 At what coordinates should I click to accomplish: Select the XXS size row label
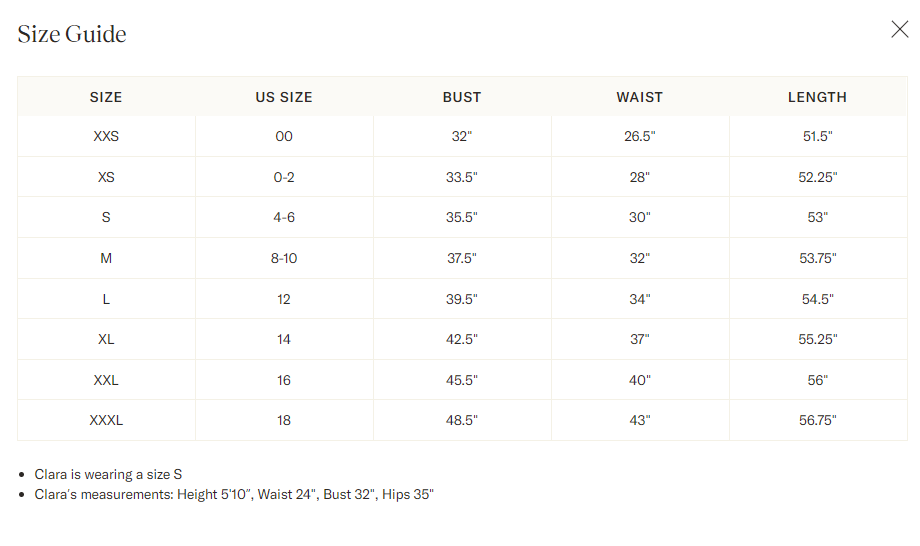pyautogui.click(x=106, y=136)
